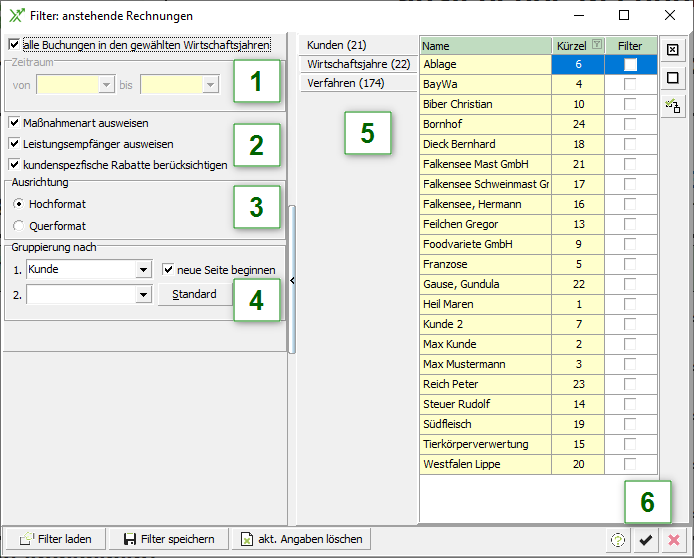Open the 'bis' date dropdown
The width and height of the screenshot is (694, 558).
pyautogui.click(x=210, y=86)
